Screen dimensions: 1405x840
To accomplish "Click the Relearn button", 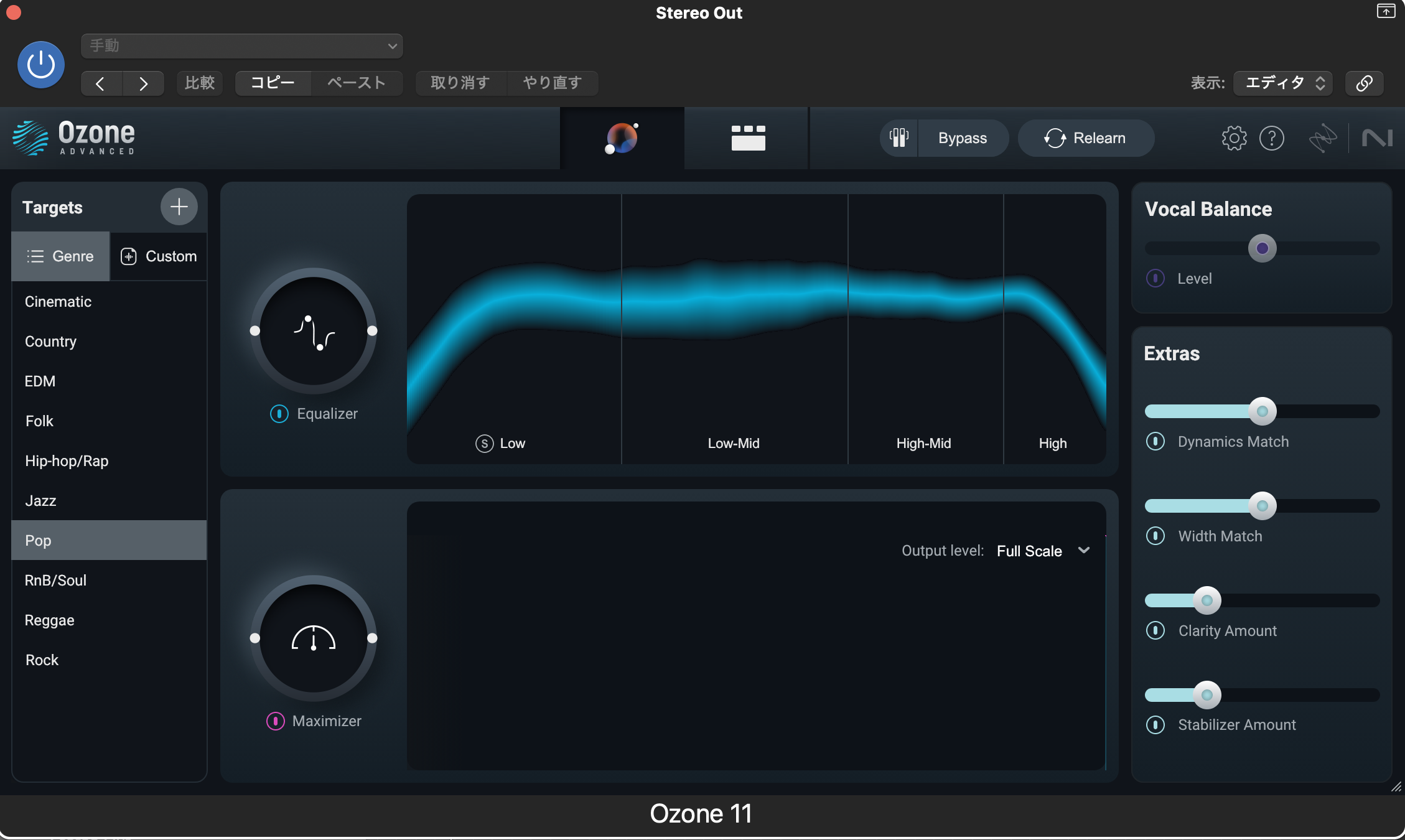I will (1086, 138).
